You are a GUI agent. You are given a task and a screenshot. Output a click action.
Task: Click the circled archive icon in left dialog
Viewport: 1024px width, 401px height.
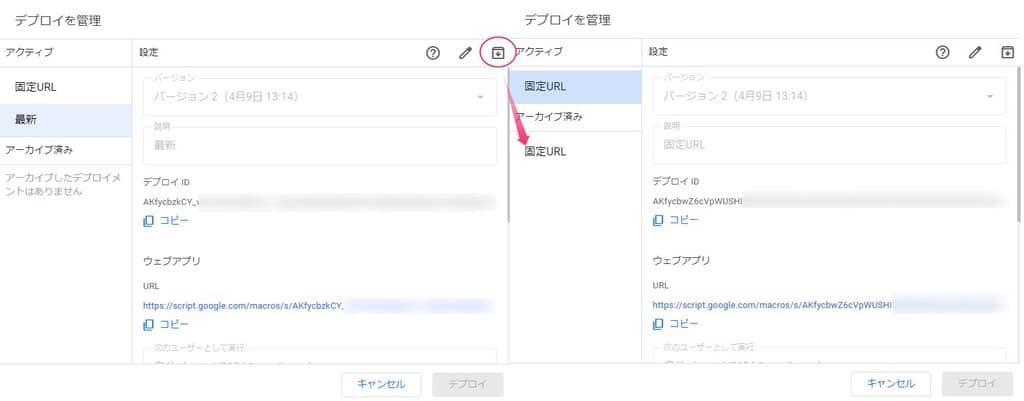click(x=498, y=53)
